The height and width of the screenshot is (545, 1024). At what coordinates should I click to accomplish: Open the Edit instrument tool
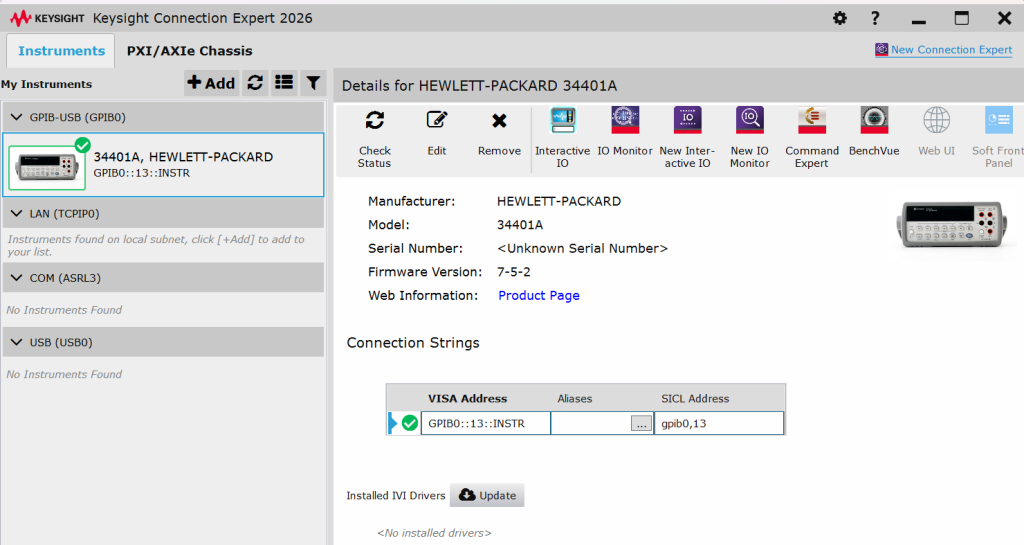tap(436, 133)
